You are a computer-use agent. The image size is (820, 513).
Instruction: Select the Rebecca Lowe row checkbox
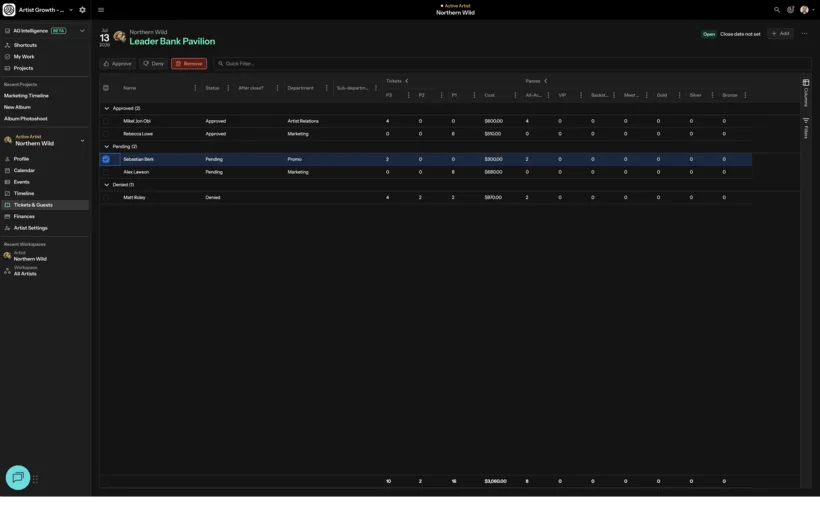(106, 134)
